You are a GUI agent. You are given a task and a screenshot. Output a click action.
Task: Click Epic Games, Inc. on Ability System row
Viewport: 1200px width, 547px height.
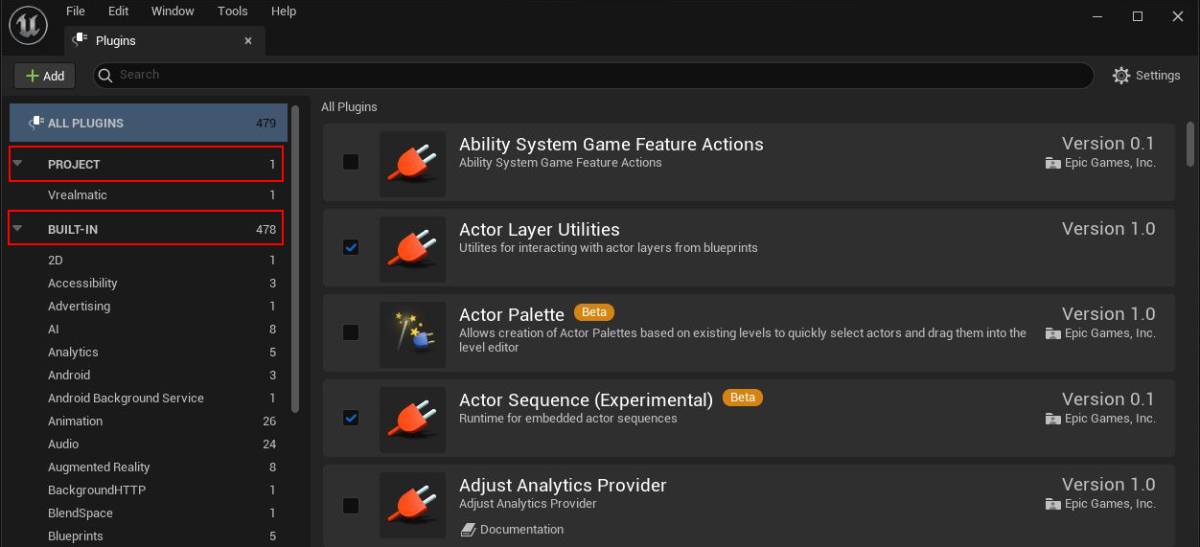[x=1110, y=163]
